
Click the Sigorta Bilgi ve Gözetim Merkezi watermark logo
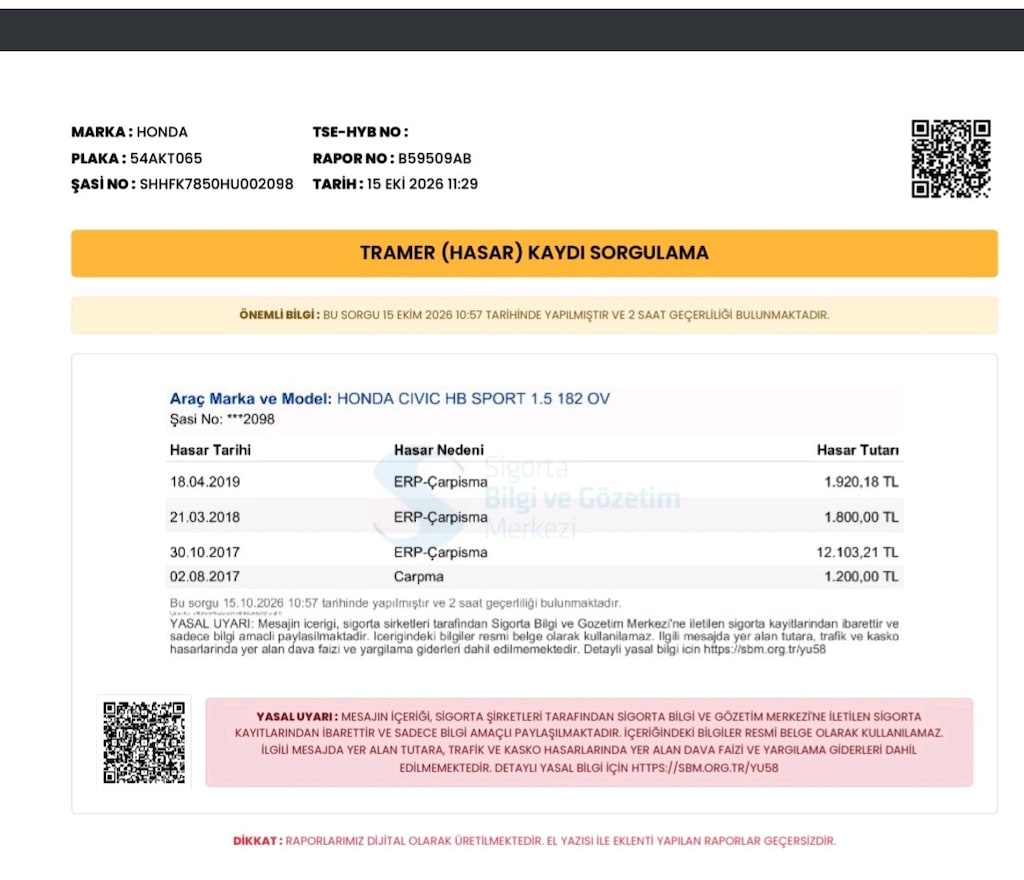(x=526, y=499)
